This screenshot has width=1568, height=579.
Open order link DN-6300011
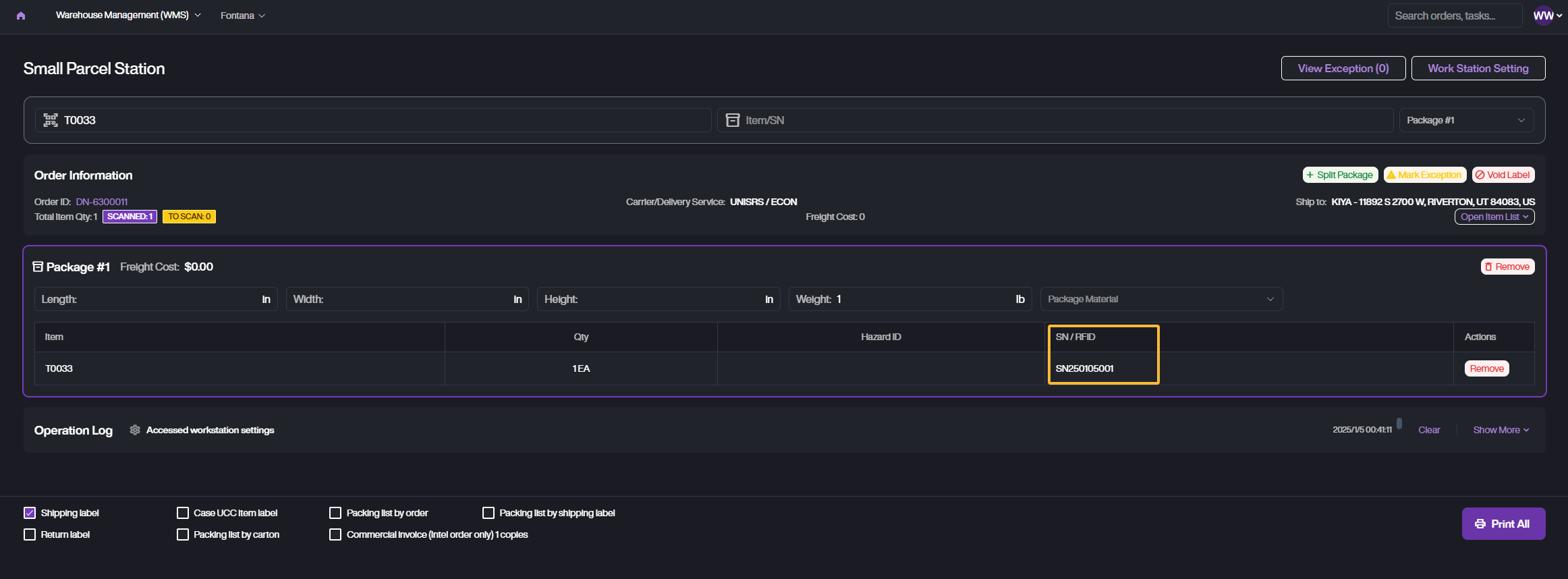click(x=102, y=202)
